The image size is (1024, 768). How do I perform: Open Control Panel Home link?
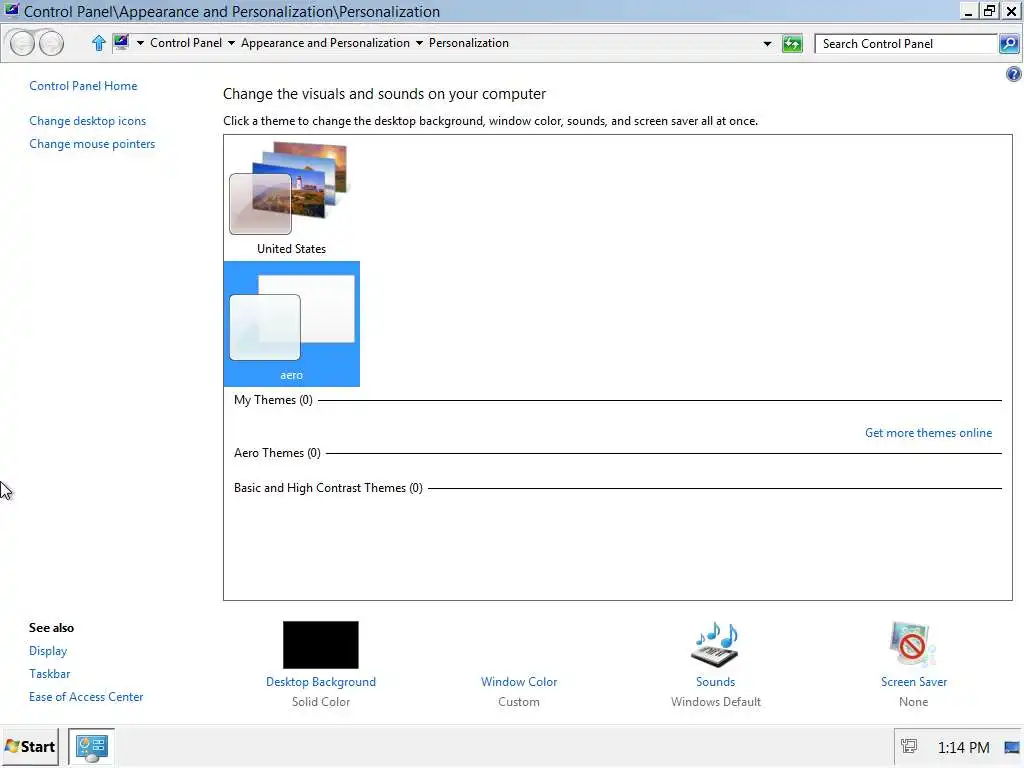83,86
